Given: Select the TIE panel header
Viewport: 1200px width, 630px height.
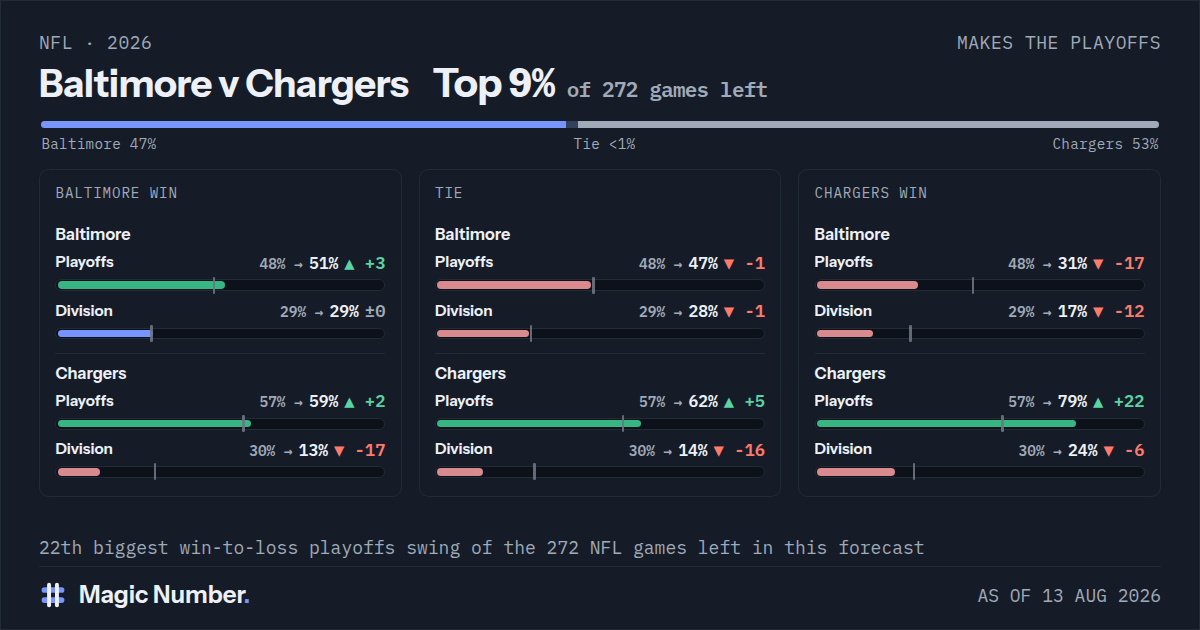Looking at the screenshot, I should tap(449, 193).
